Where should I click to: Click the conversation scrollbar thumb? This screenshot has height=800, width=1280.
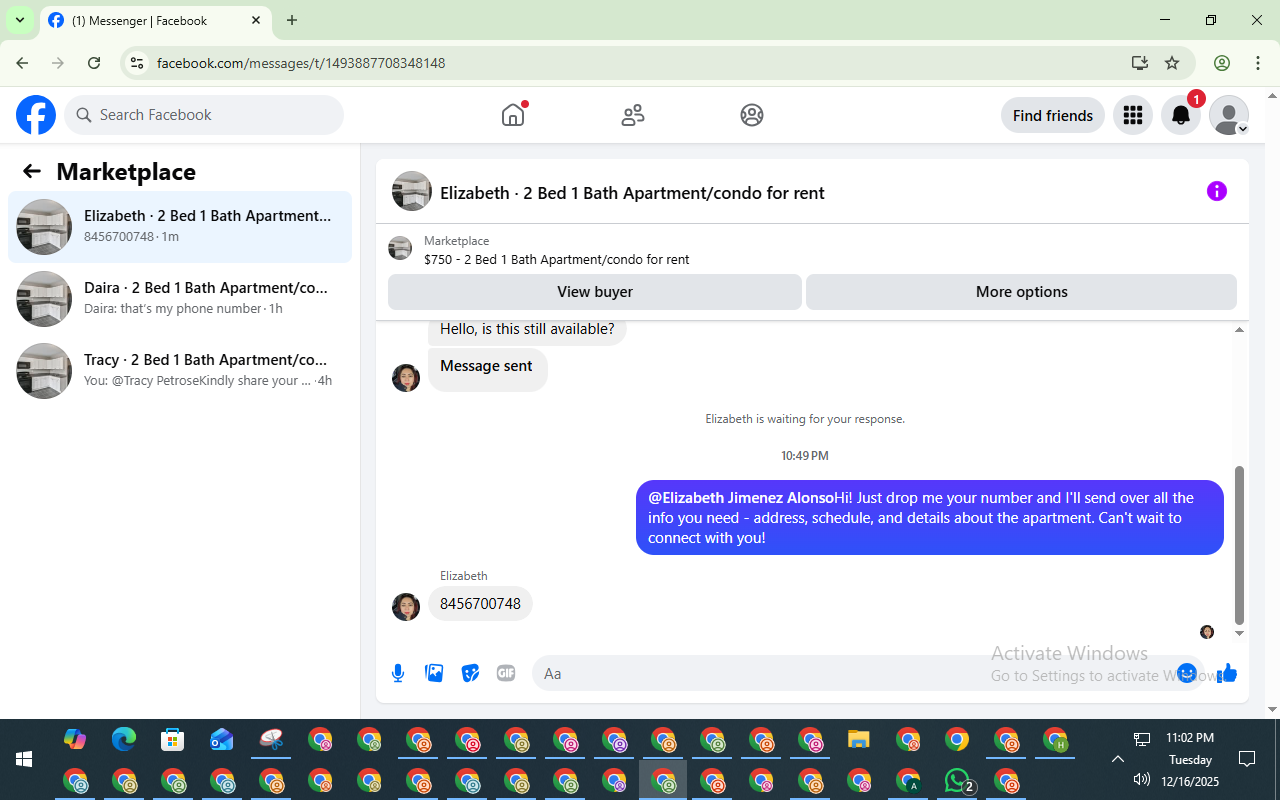click(1240, 545)
